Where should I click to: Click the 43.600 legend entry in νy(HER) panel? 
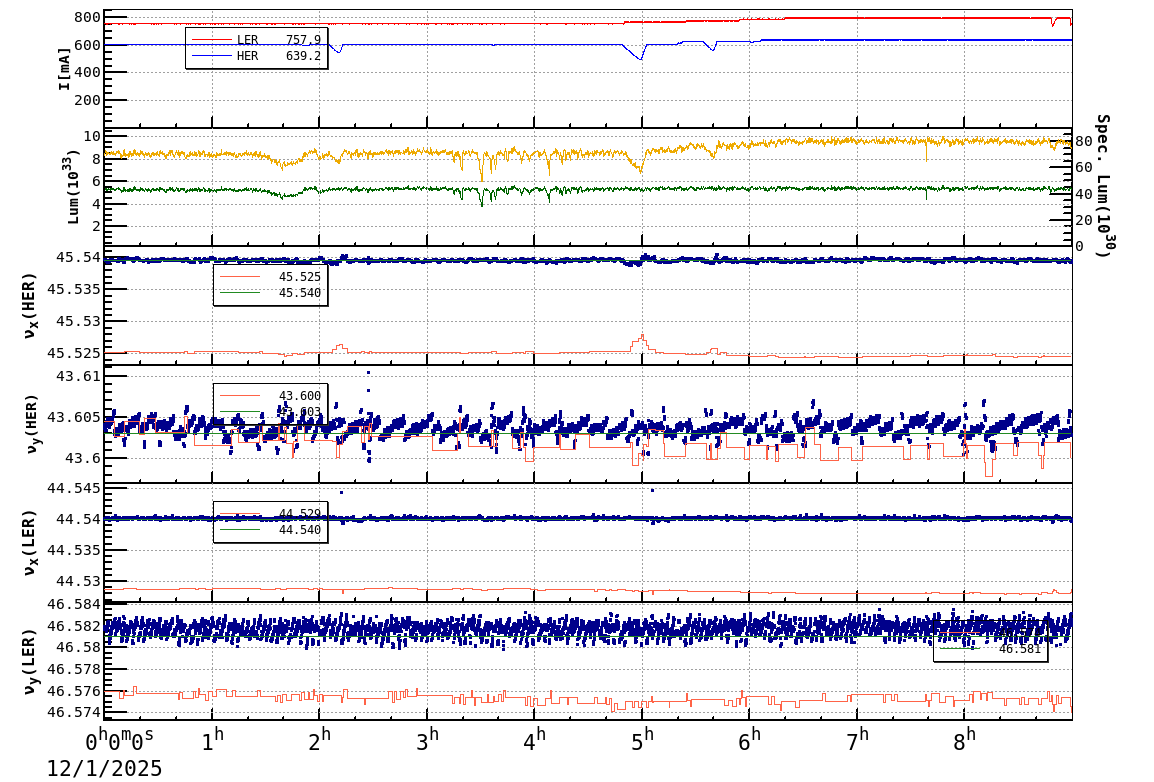pyautogui.click(x=270, y=396)
